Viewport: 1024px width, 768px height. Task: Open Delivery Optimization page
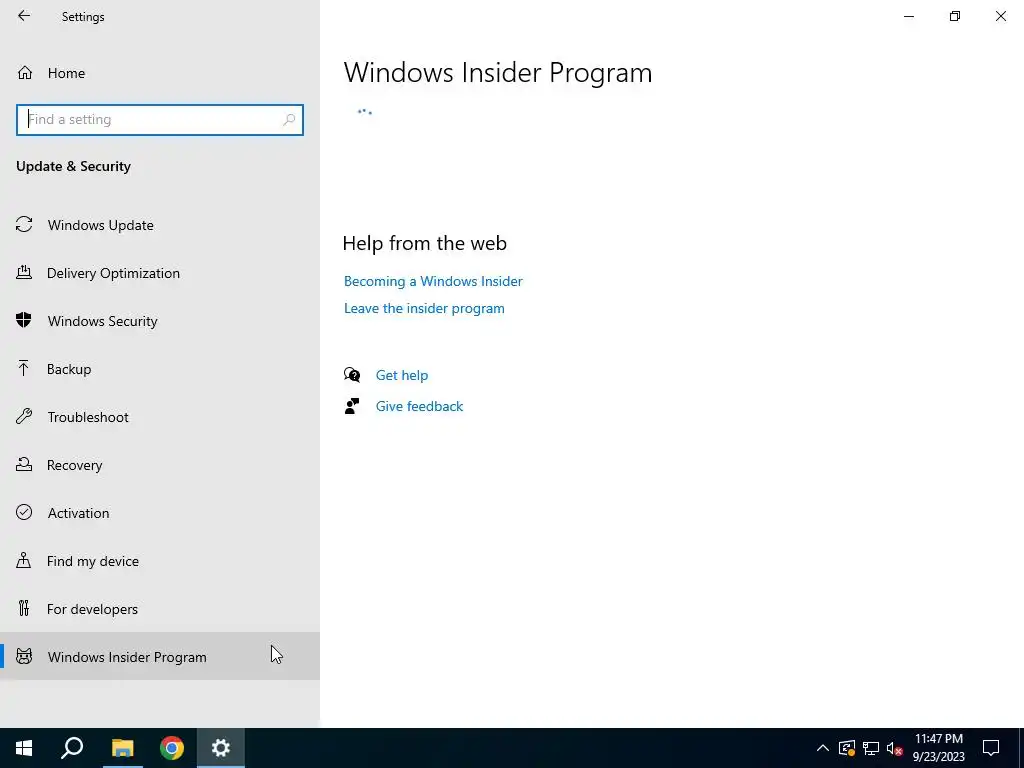(160, 273)
